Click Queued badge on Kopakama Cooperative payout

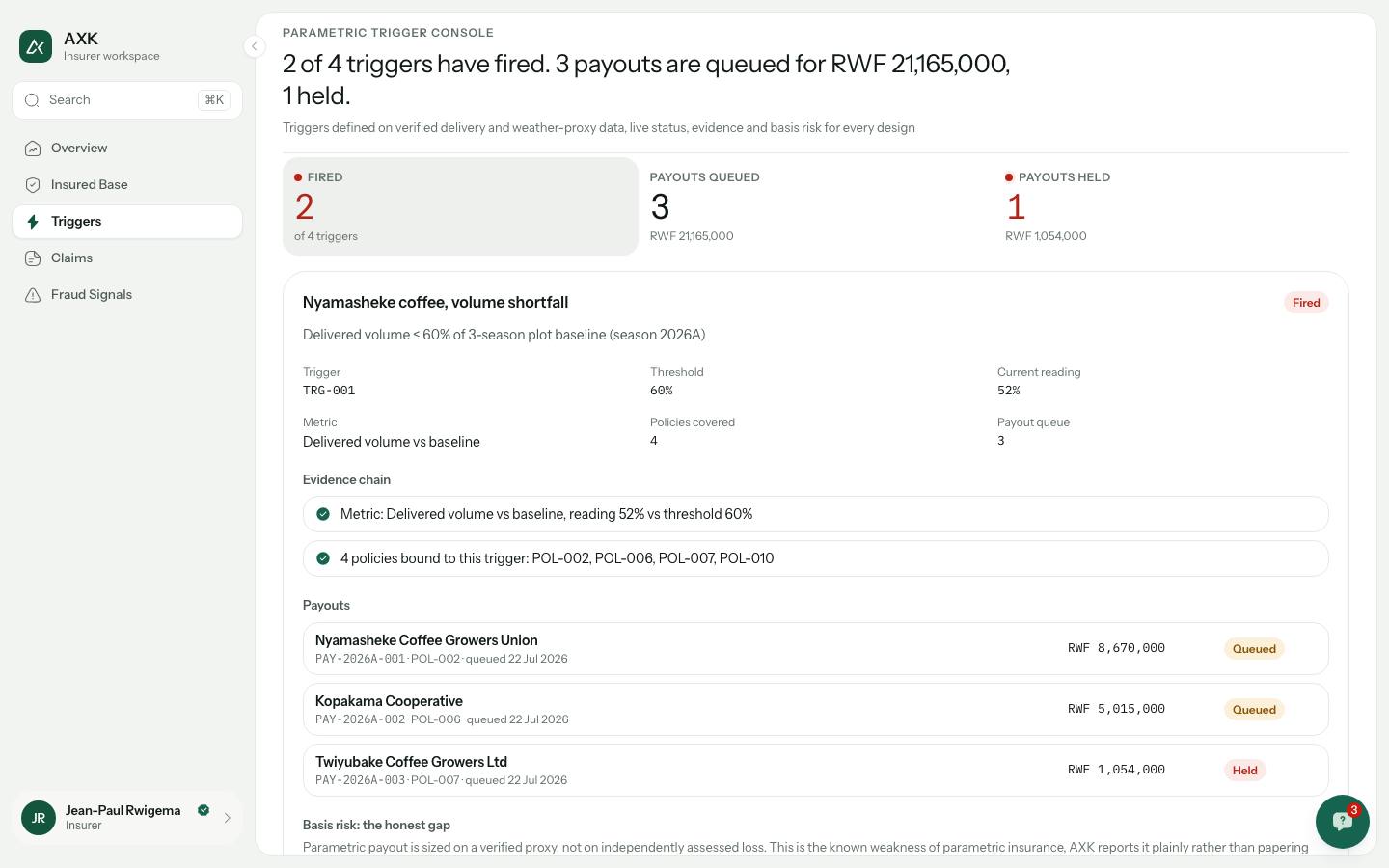click(x=1254, y=710)
